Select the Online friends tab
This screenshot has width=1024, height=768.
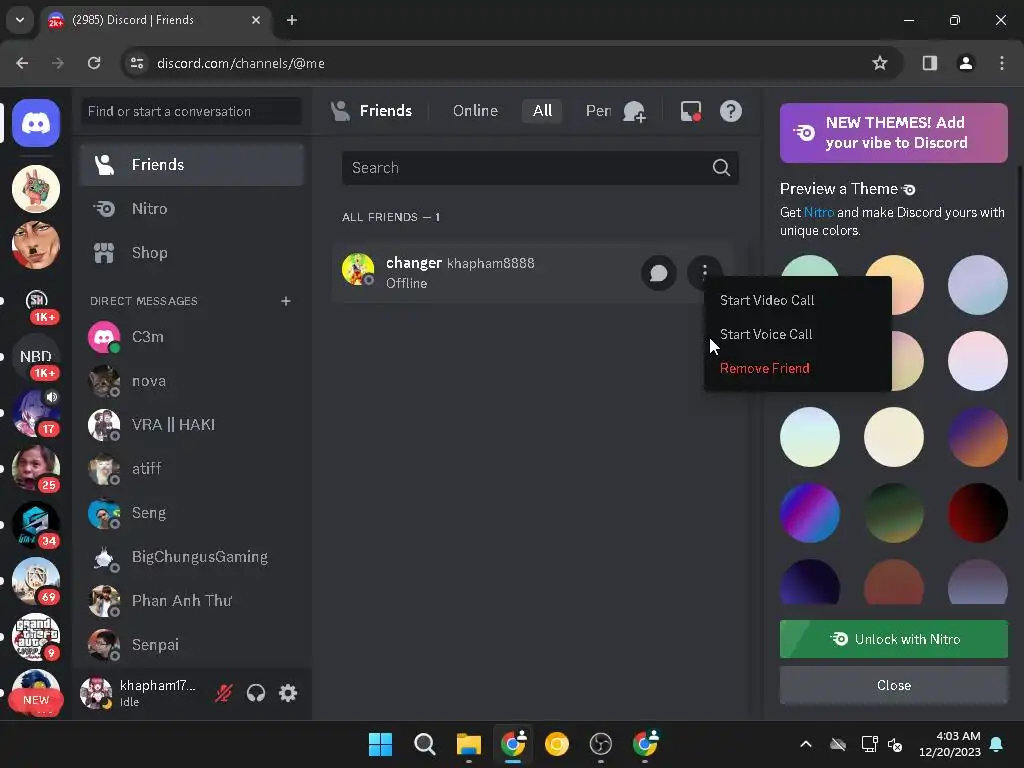[x=475, y=111]
